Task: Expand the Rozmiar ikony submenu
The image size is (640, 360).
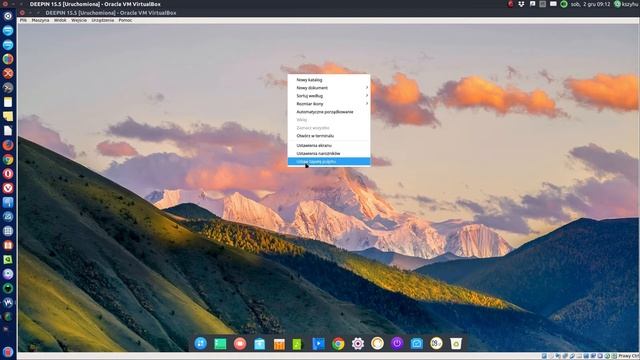Action: [329, 104]
